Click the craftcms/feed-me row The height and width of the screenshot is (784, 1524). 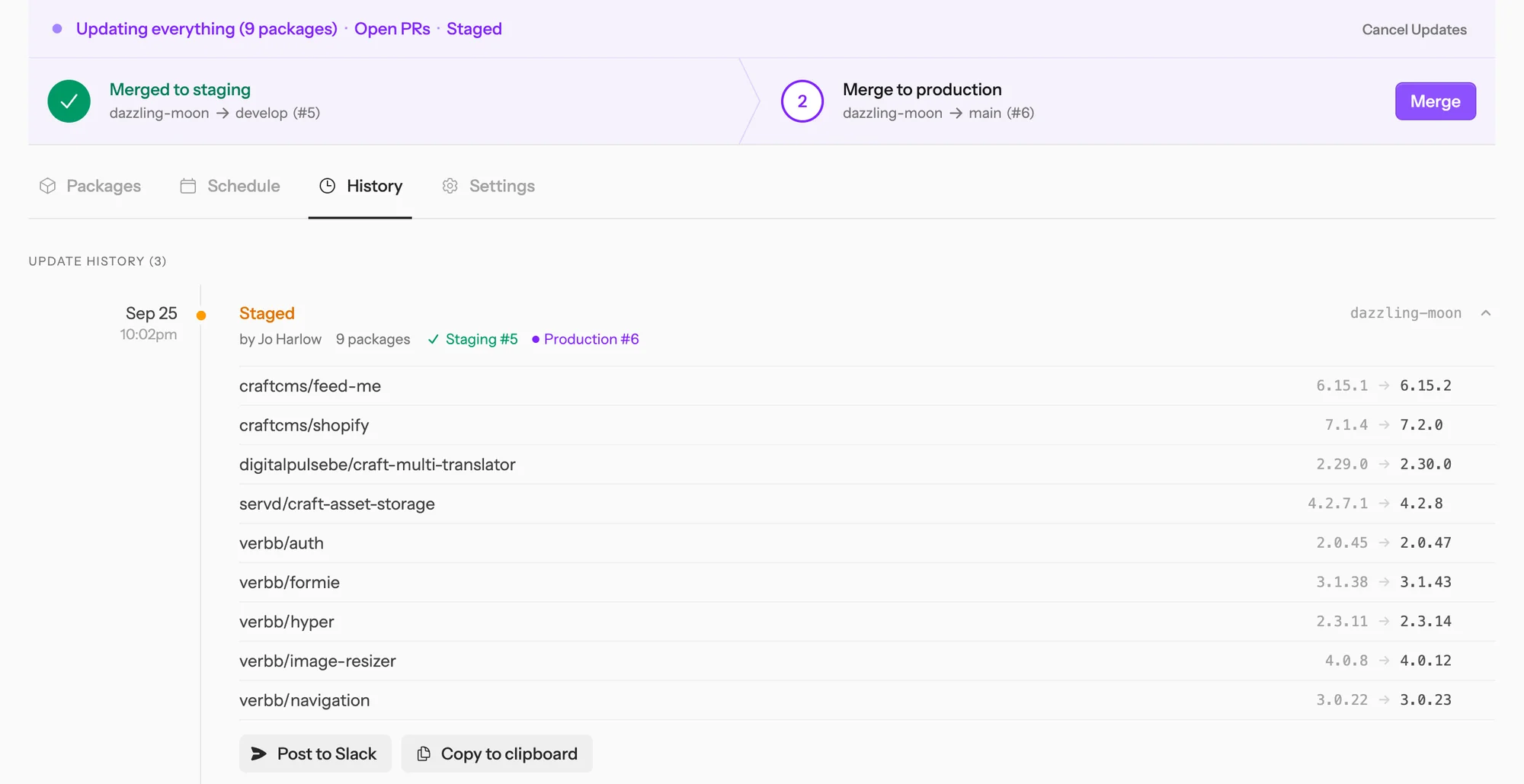click(x=867, y=386)
